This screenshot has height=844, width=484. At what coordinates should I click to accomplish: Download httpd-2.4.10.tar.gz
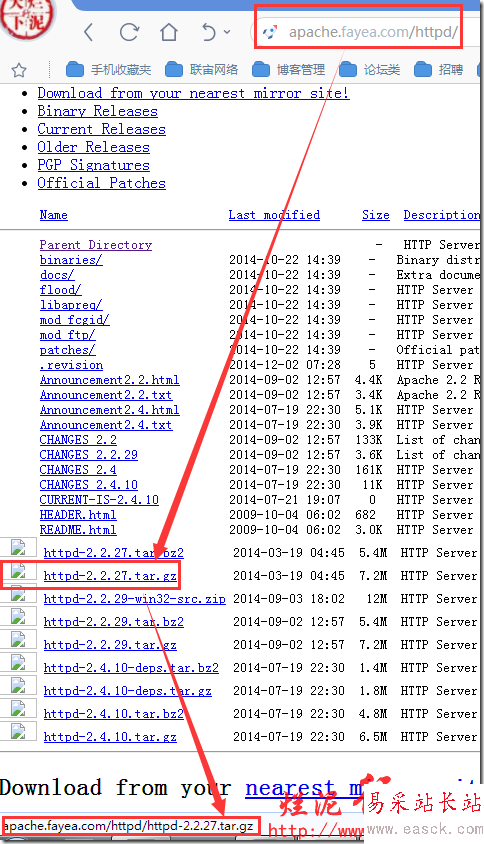tap(110, 737)
